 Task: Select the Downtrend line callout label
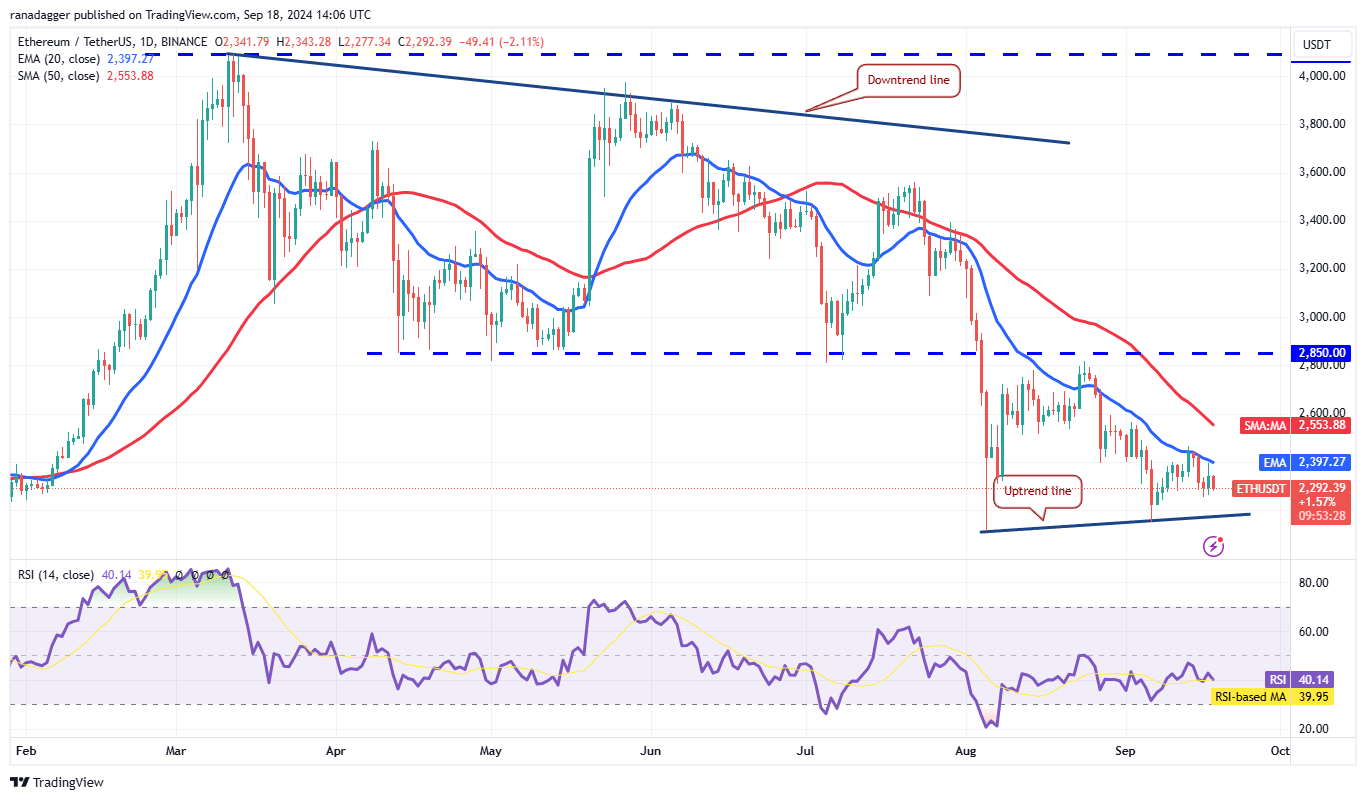click(909, 80)
